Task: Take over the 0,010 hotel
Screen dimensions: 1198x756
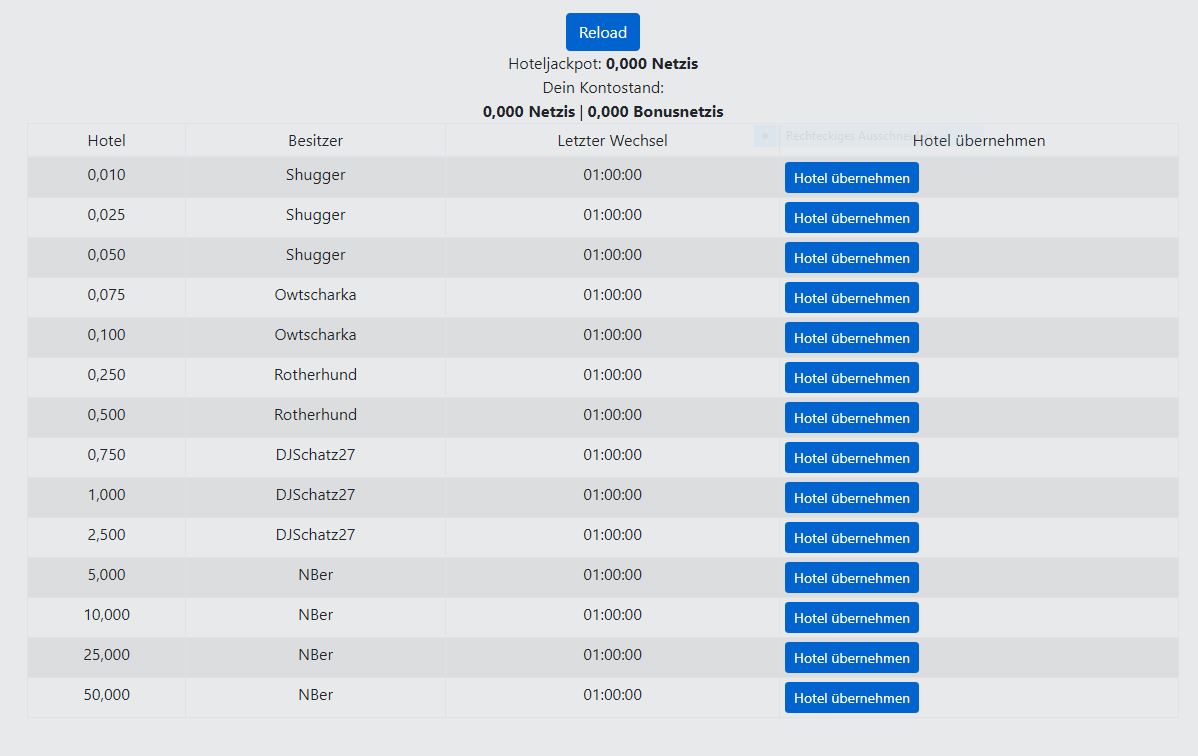Action: point(851,177)
